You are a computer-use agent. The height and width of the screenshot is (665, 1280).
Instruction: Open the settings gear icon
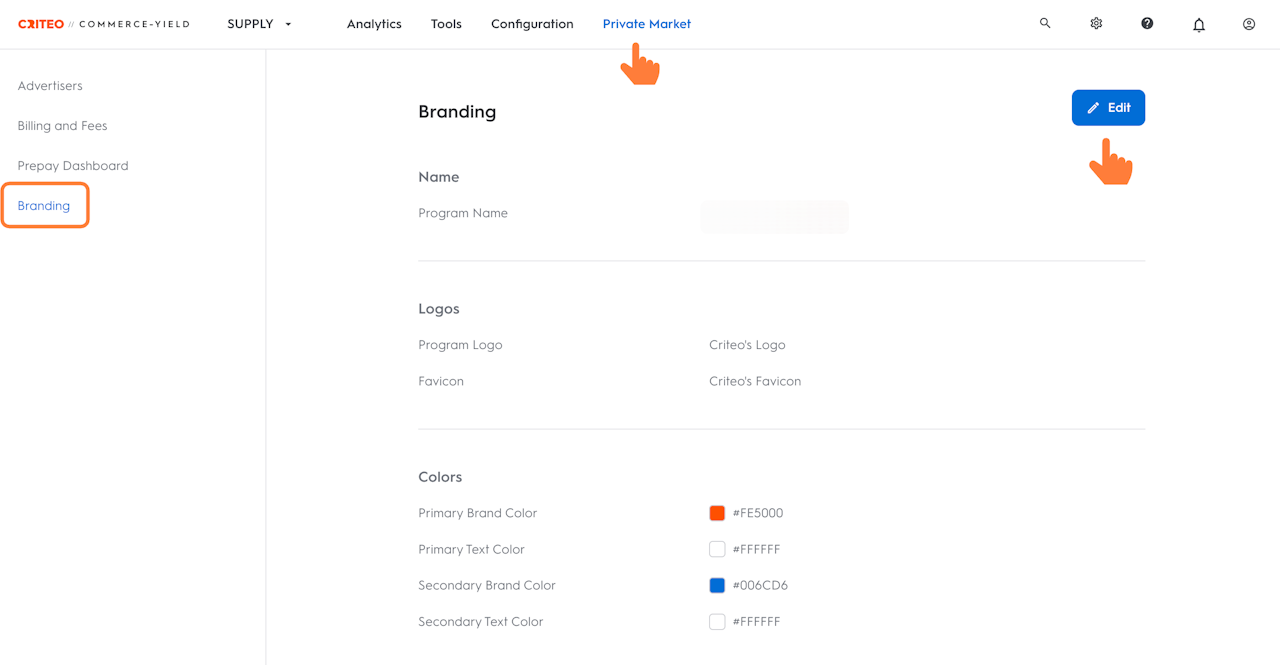1096,23
